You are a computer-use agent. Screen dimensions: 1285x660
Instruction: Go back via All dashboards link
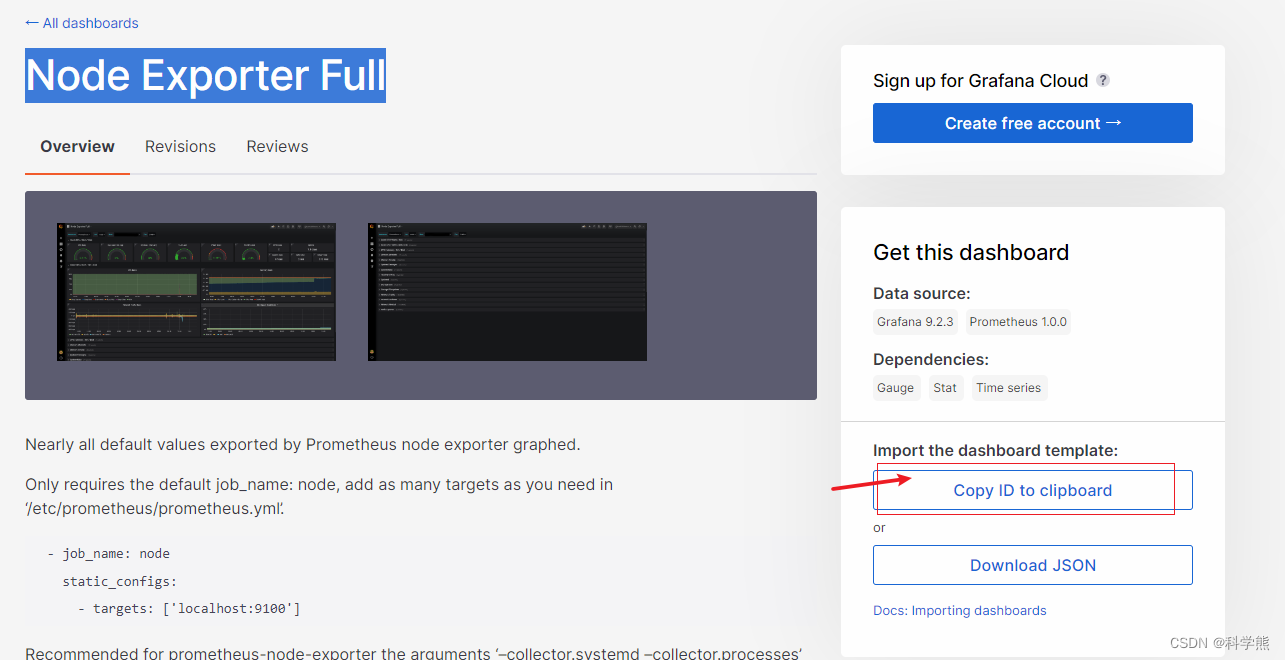click(x=82, y=23)
